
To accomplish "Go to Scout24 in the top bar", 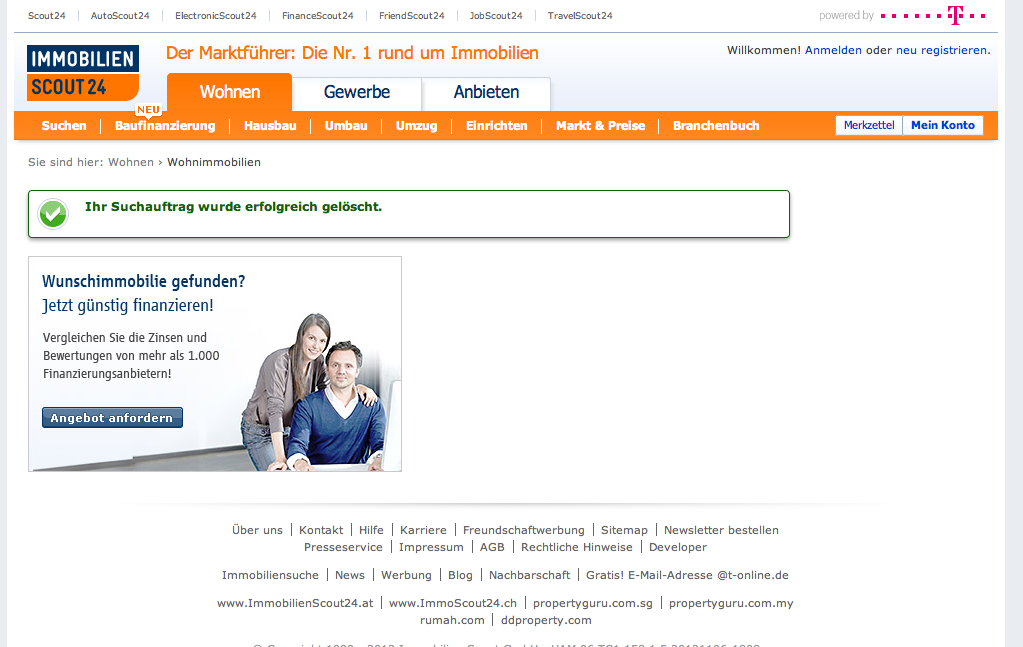I will 47,16.
